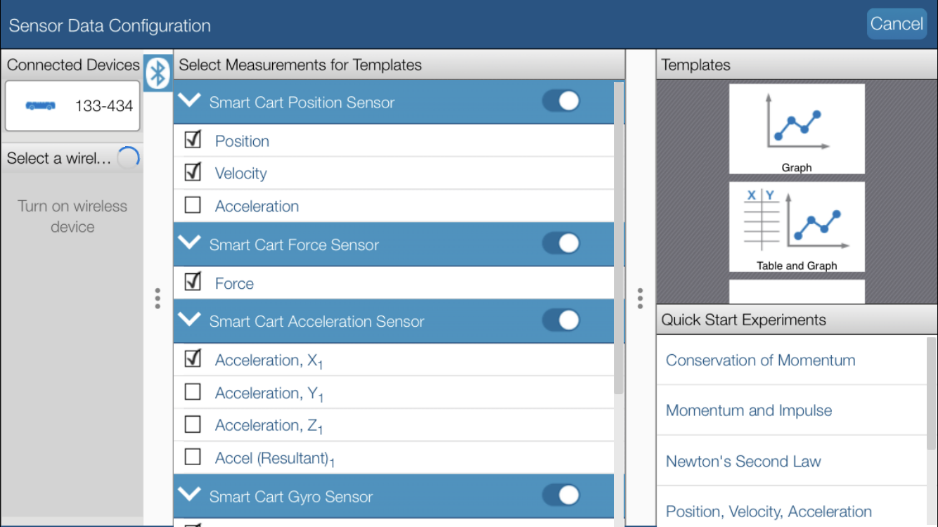
Task: Choose the Graph template icon
Action: [796, 129]
